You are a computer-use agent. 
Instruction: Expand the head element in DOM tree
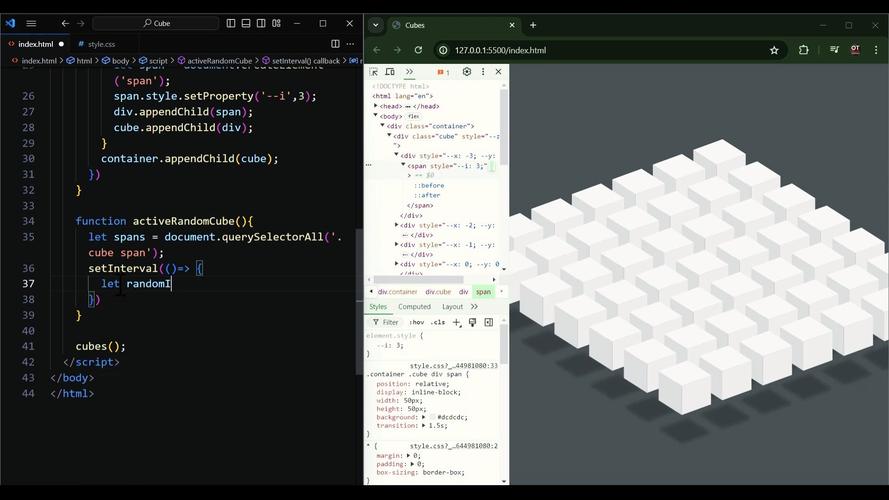[376, 106]
